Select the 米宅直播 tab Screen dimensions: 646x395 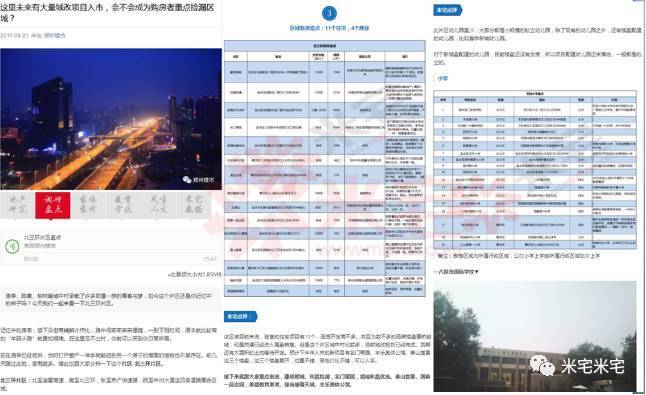pyautogui.click(x=193, y=205)
